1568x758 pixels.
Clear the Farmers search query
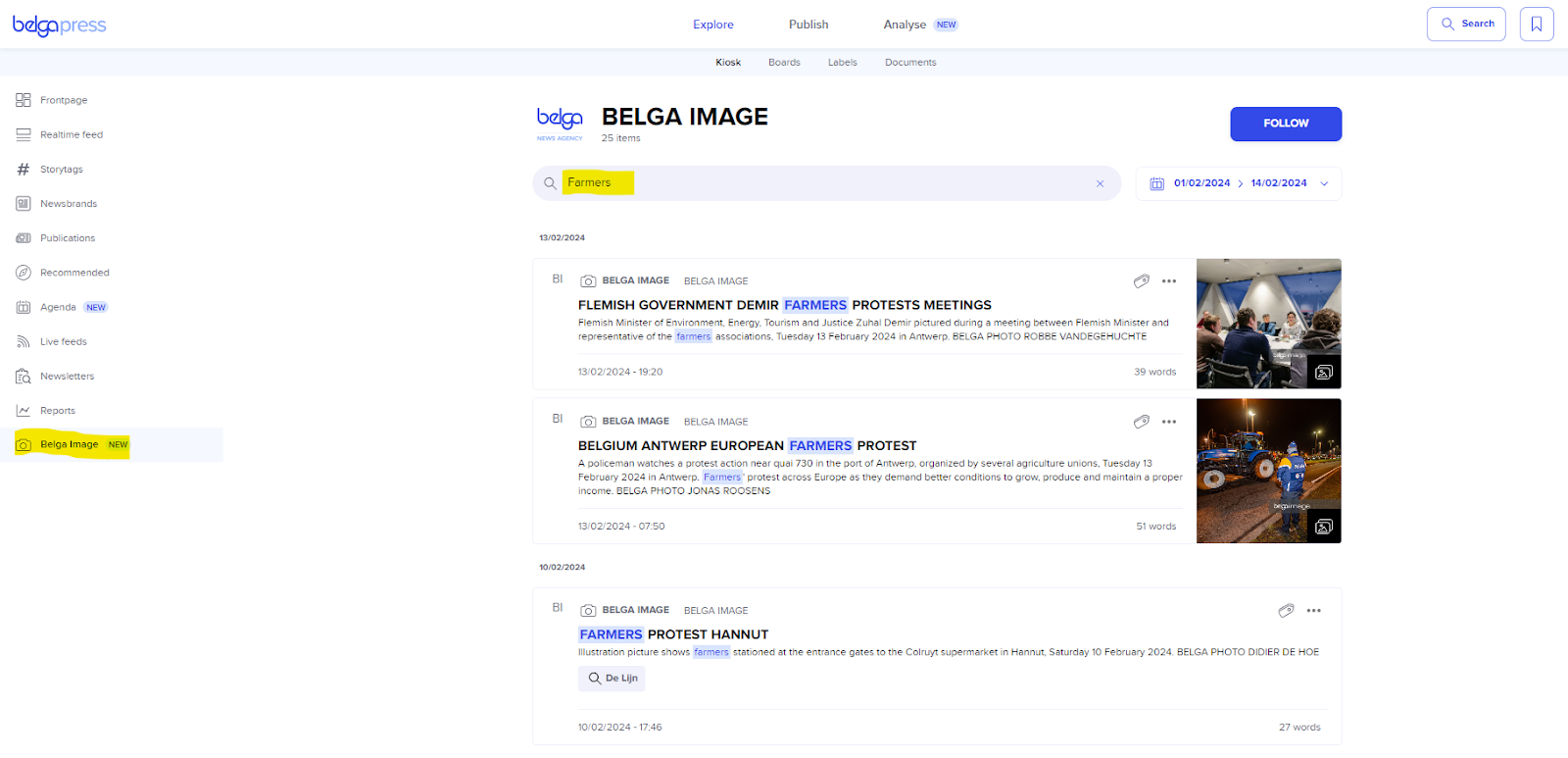[1100, 183]
